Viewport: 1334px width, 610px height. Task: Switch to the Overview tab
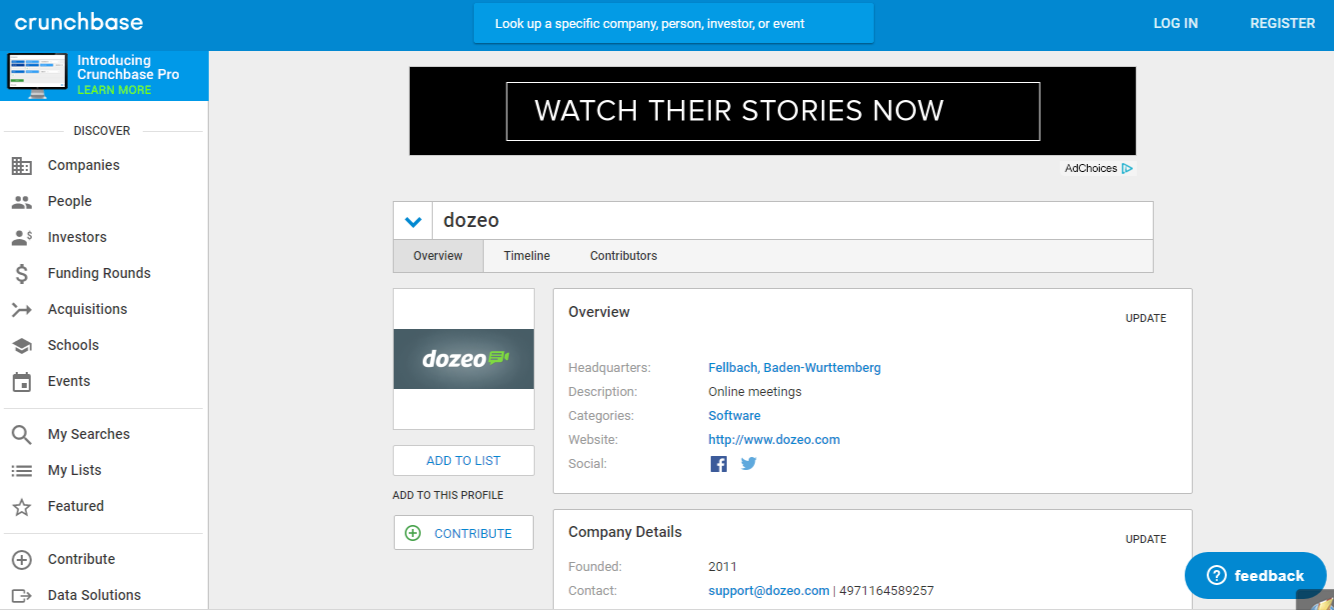click(438, 256)
